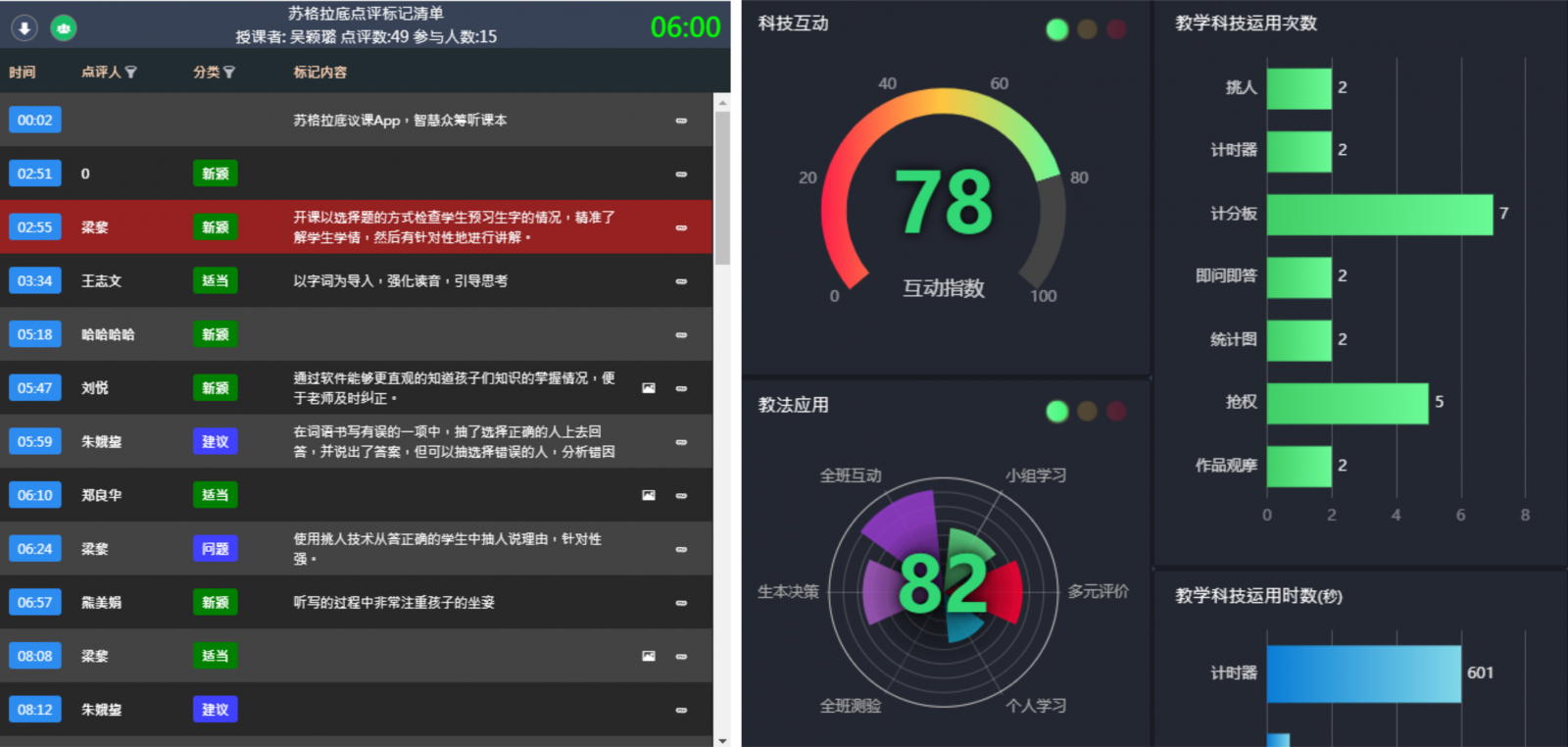1568x747 pixels.
Task: Open the 分类 filter dropdown
Action: pos(229,73)
